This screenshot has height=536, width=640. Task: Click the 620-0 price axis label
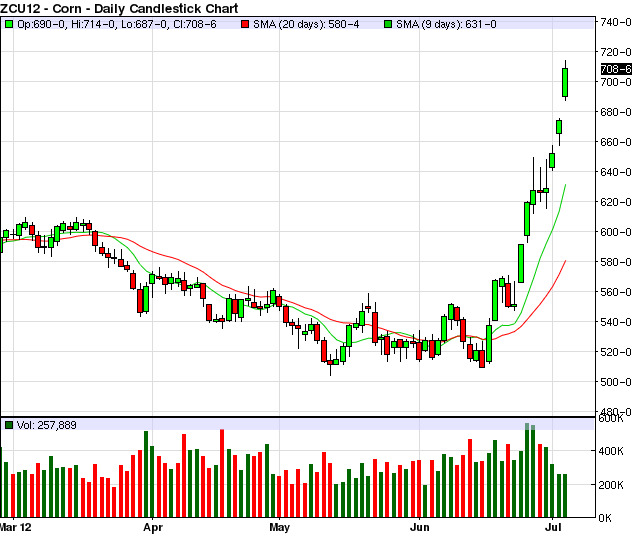pos(616,202)
